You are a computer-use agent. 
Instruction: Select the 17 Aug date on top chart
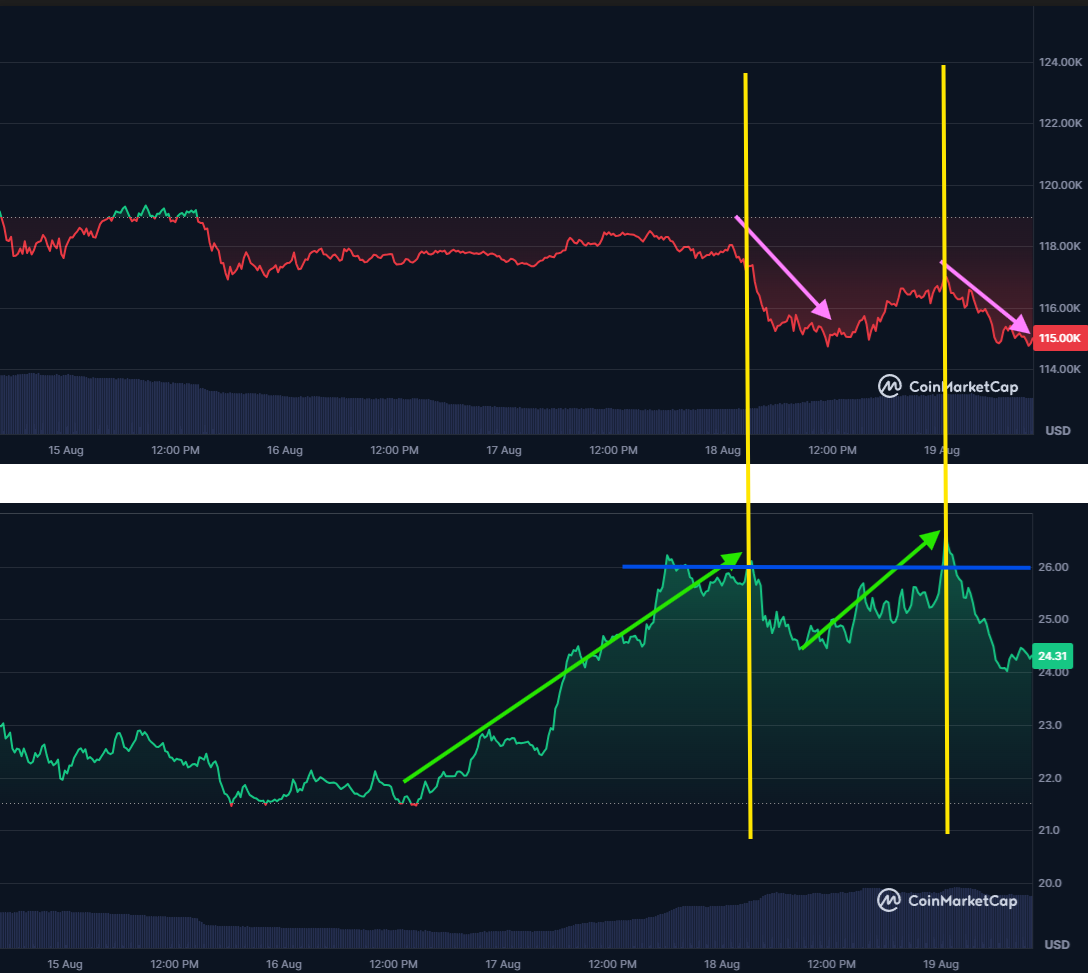point(504,450)
